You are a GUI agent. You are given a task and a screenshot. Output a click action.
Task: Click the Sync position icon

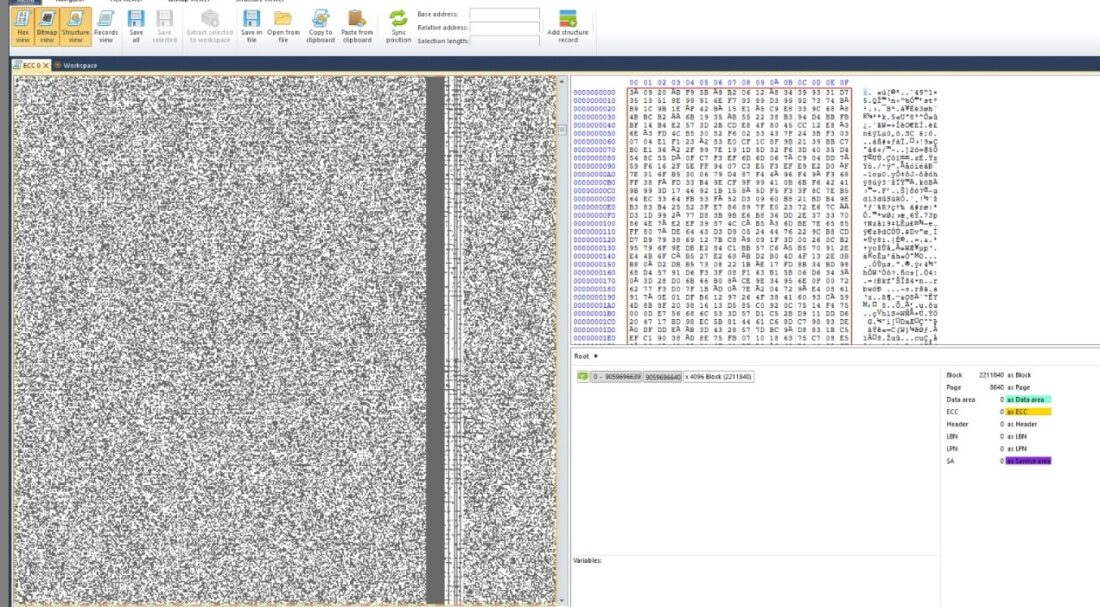[398, 26]
